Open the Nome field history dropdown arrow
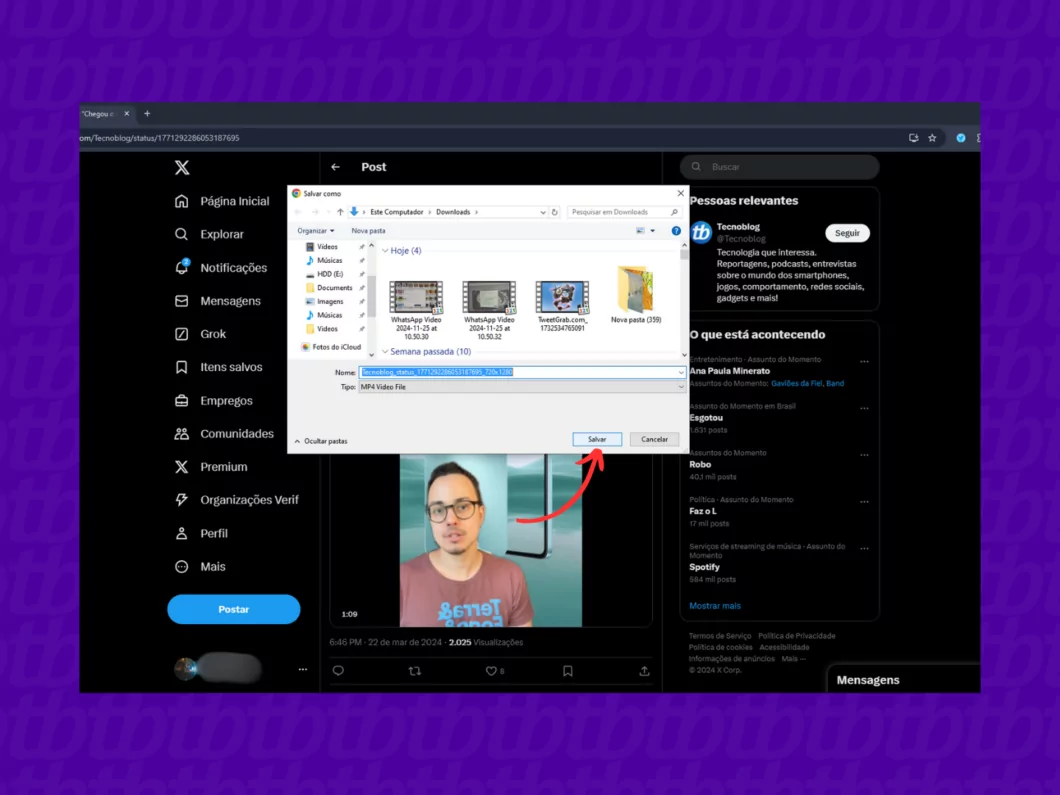The image size is (1060, 795). 681,372
